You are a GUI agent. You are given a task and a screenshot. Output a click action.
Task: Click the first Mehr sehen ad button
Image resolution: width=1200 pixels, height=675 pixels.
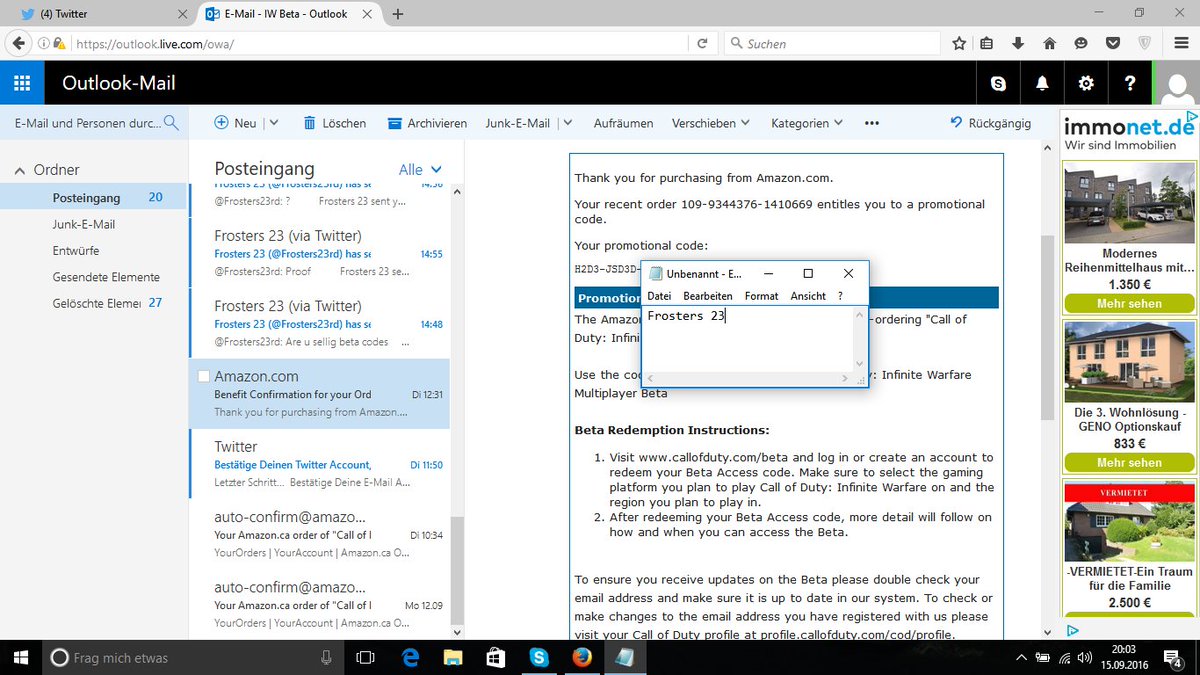[1129, 303]
